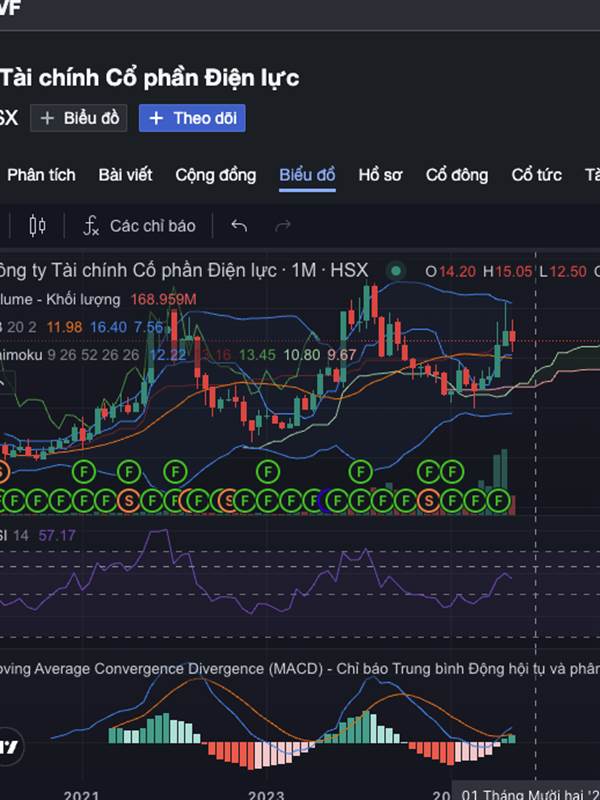
Task: Open the Cổ tức tab
Action: [x=537, y=175]
